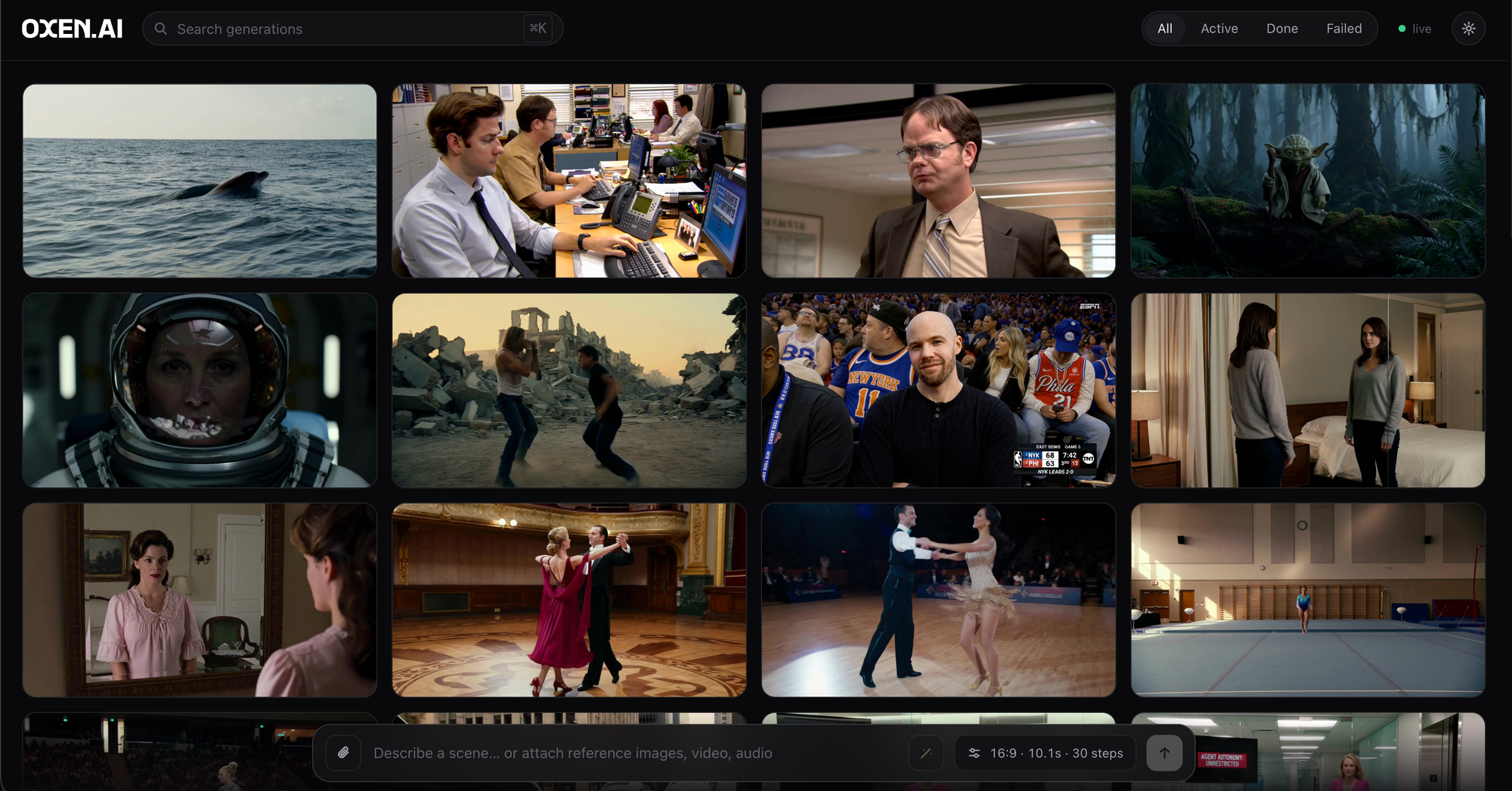Open the 16:9 · 10.1s · 30 steps settings
This screenshot has width=1512, height=791.
click(1046, 753)
